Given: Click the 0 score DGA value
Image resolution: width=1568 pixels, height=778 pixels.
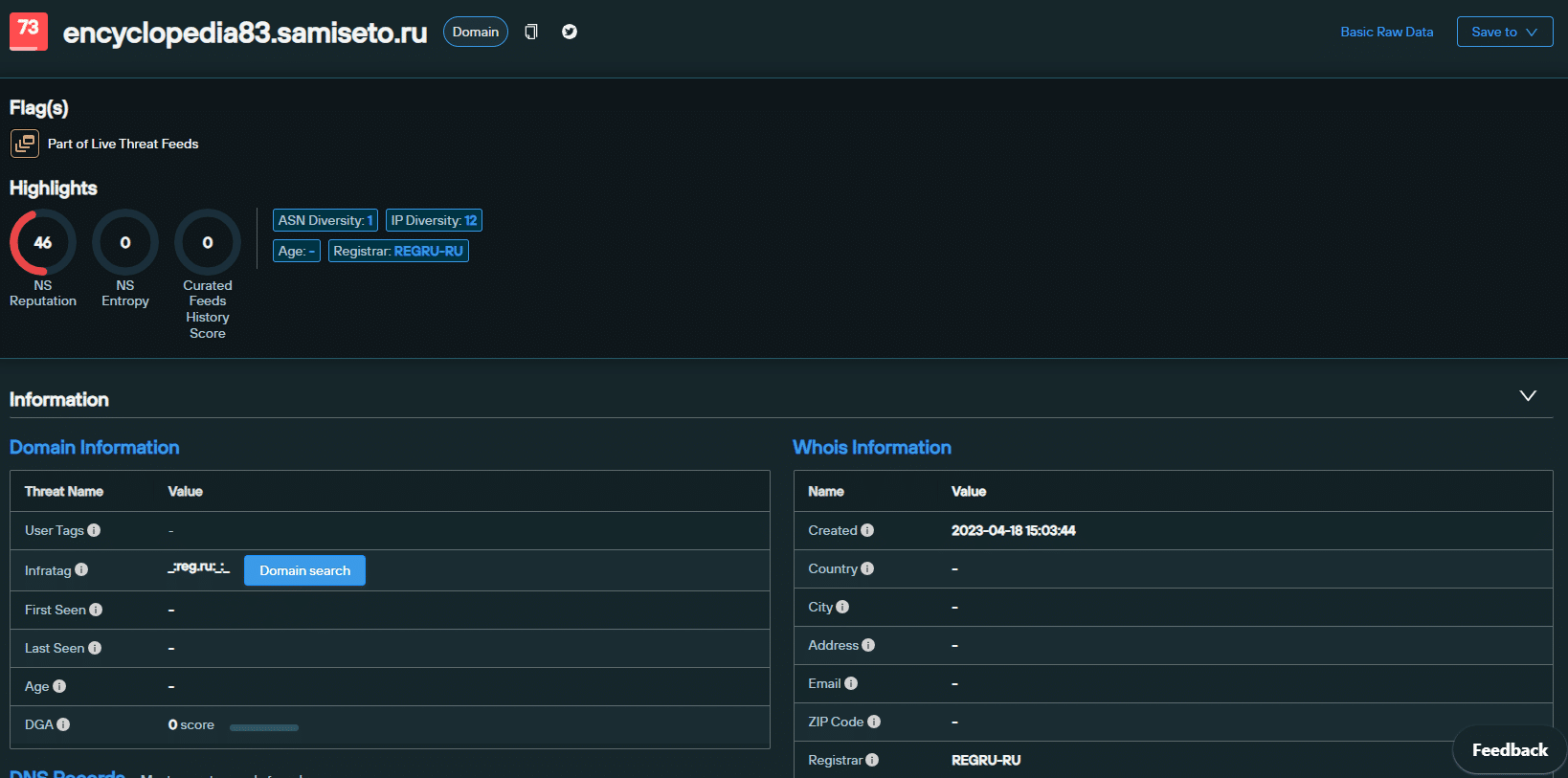Looking at the screenshot, I should pos(191,724).
